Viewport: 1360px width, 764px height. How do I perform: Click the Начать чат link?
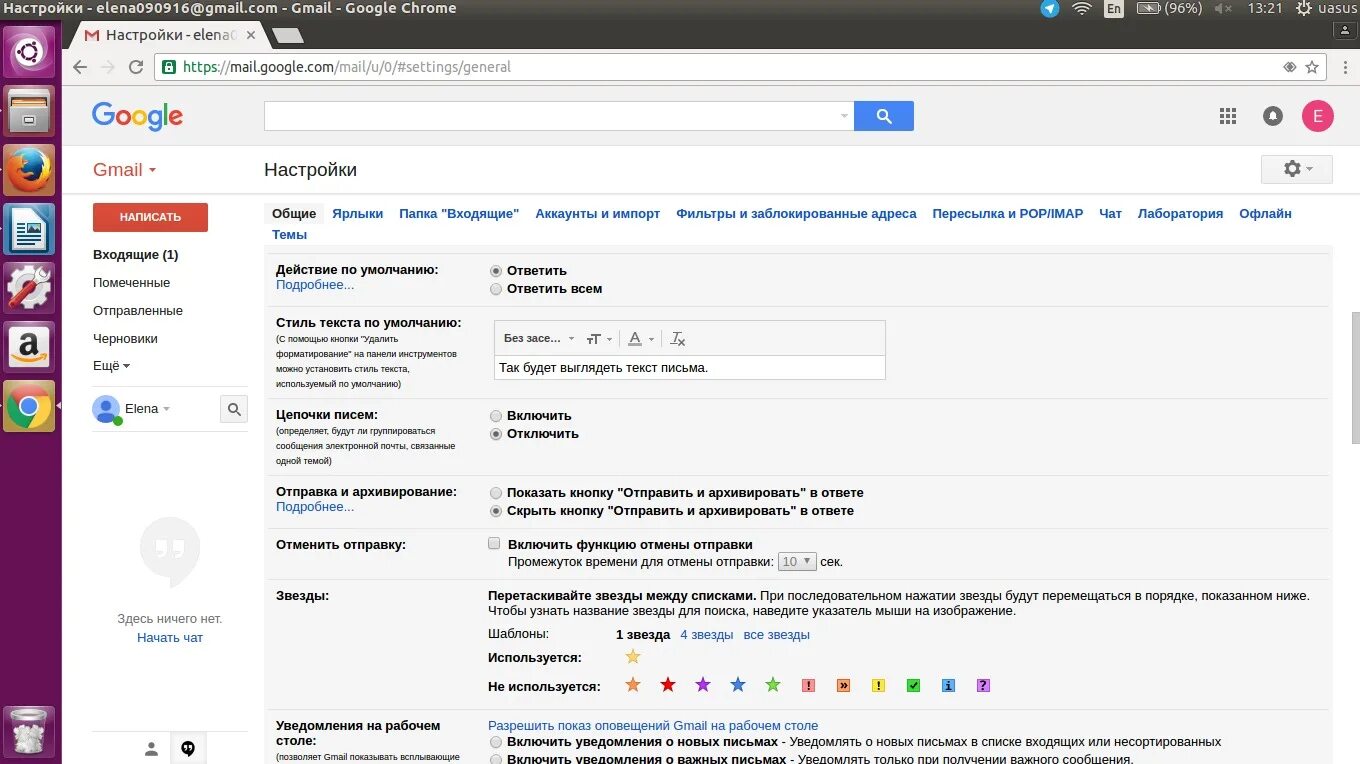pos(170,638)
